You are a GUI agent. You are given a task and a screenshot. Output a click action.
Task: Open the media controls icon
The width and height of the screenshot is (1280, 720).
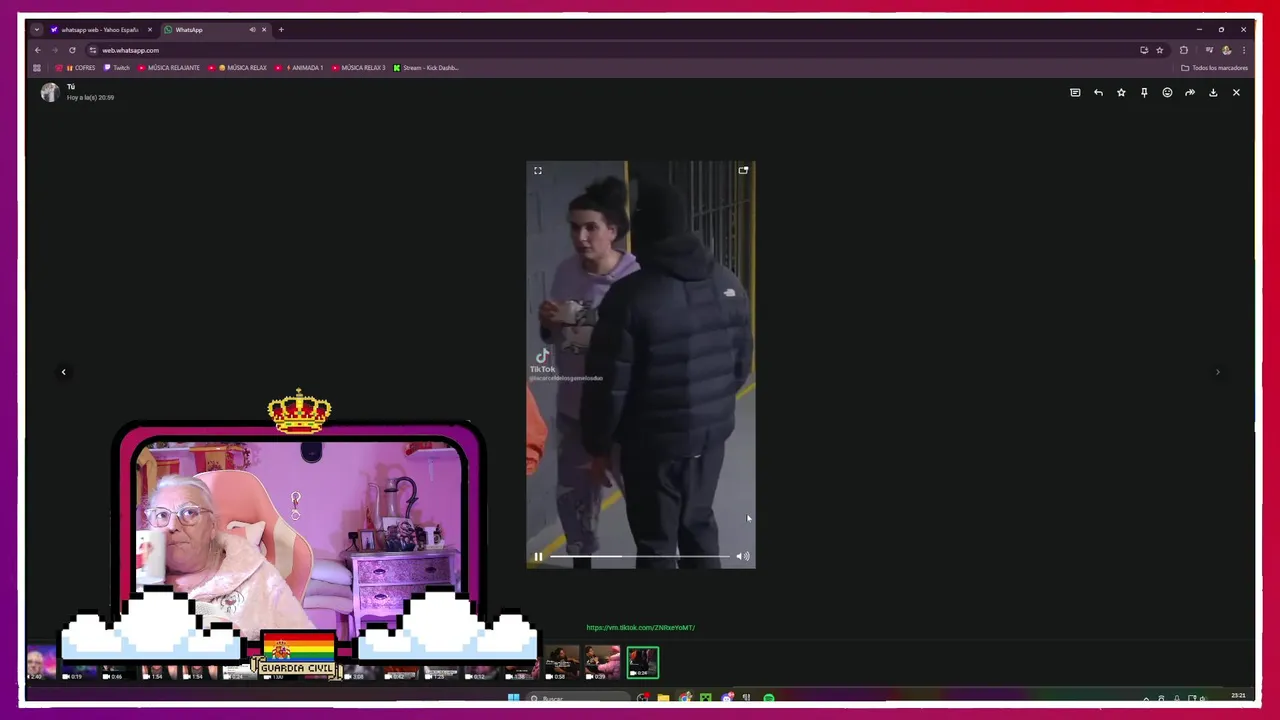[1209, 50]
